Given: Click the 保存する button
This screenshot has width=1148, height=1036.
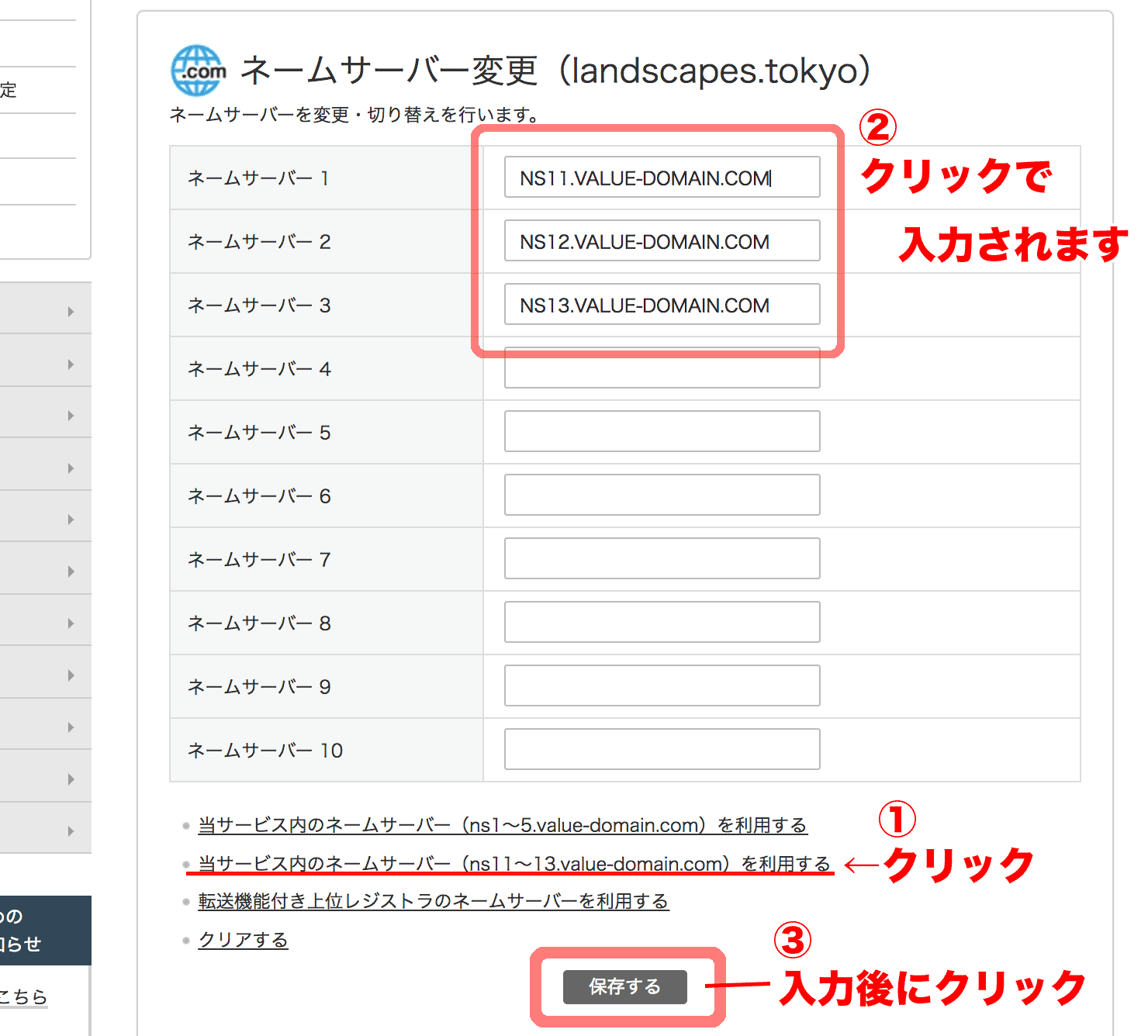Looking at the screenshot, I should (625, 987).
